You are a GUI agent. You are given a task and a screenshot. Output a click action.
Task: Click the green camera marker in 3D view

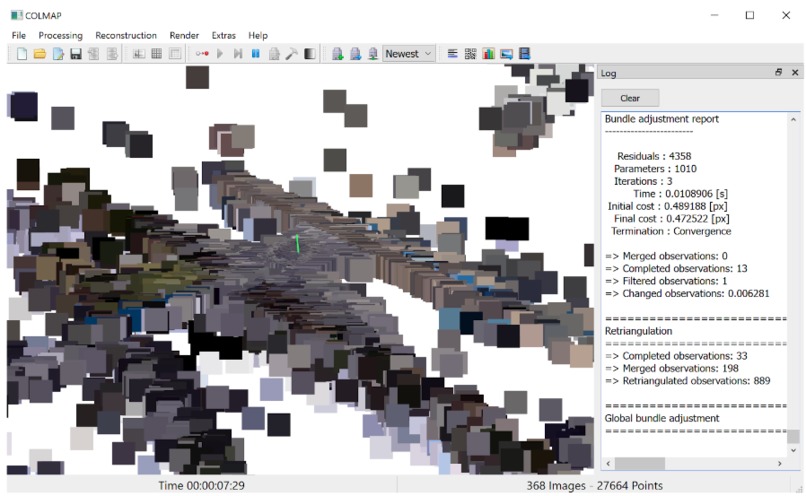point(297,244)
